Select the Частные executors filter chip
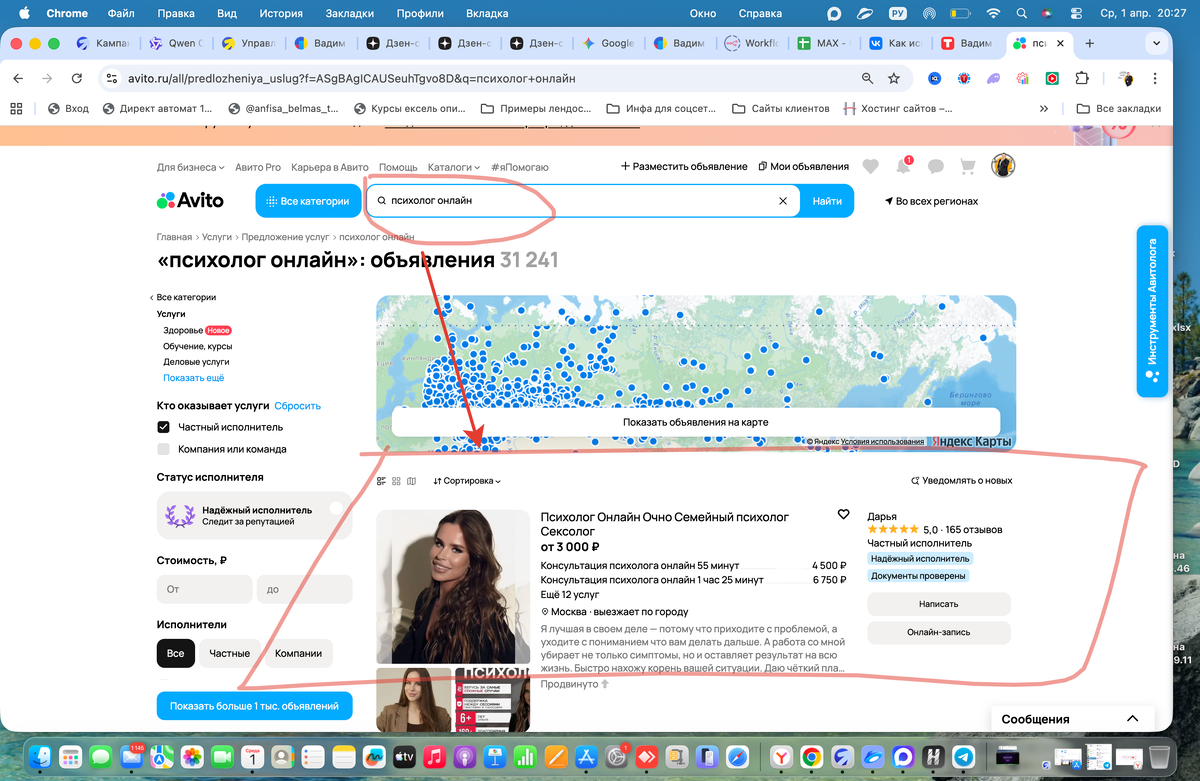The height and width of the screenshot is (781, 1200). [x=230, y=653]
